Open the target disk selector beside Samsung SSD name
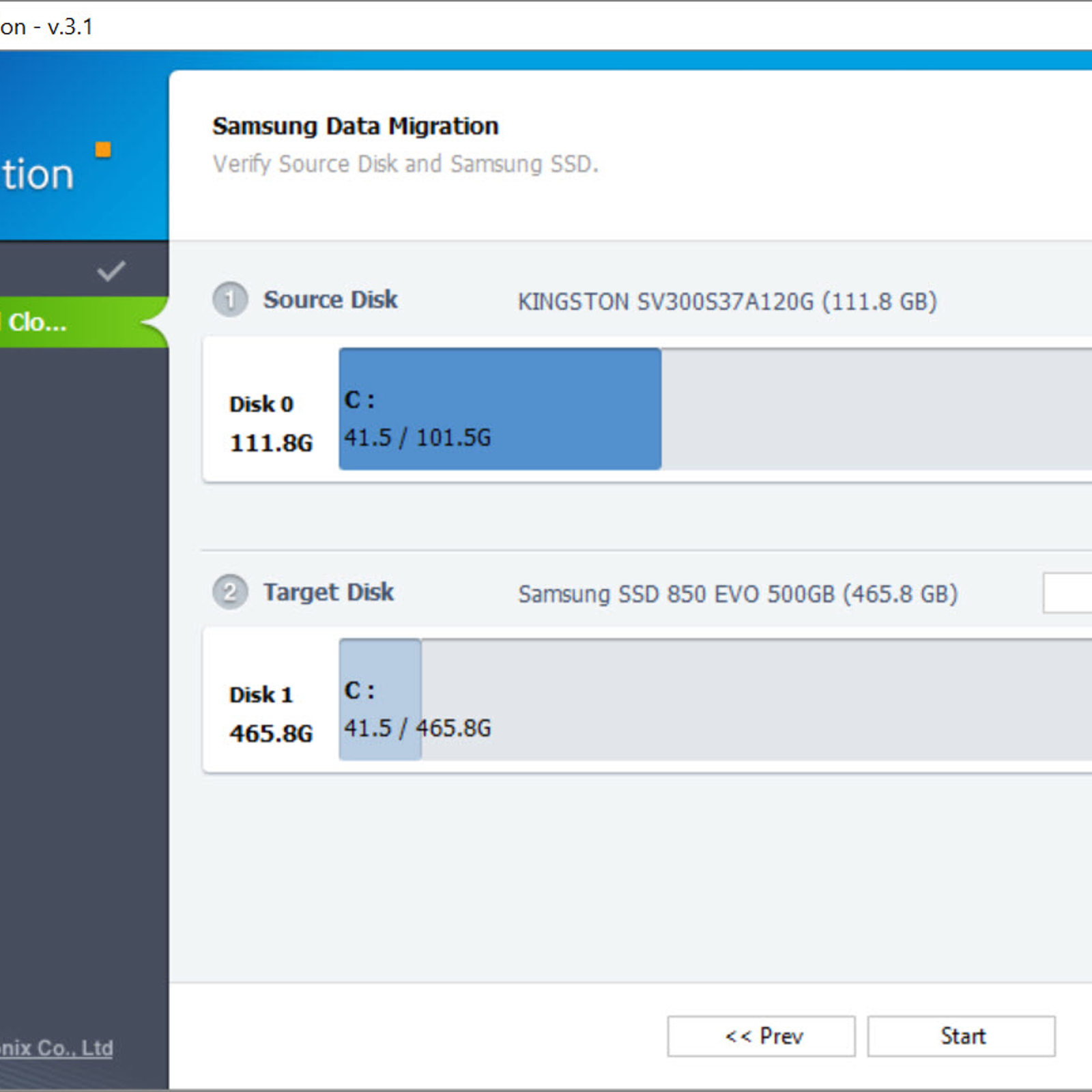Screen dimensions: 1092x1092 click(x=1067, y=593)
